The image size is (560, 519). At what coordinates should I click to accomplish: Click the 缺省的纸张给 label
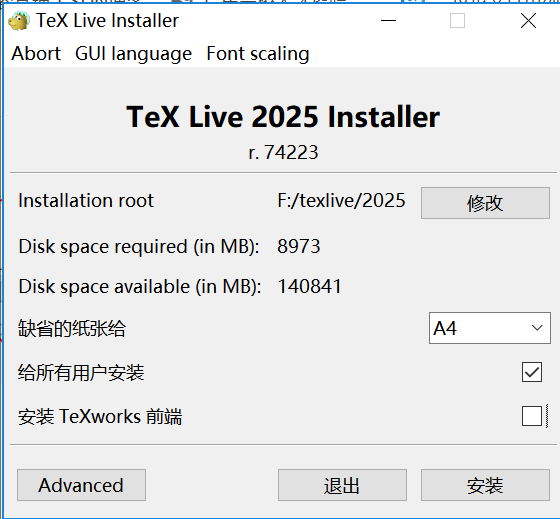72,328
